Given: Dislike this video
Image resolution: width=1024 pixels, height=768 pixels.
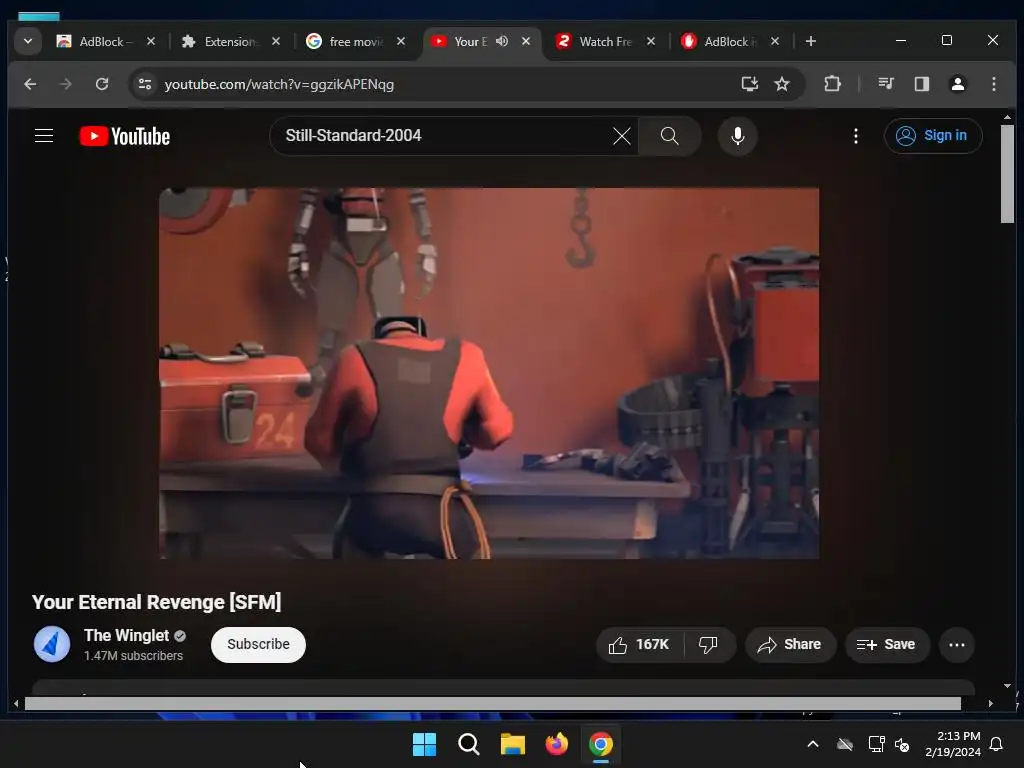Looking at the screenshot, I should [x=709, y=645].
